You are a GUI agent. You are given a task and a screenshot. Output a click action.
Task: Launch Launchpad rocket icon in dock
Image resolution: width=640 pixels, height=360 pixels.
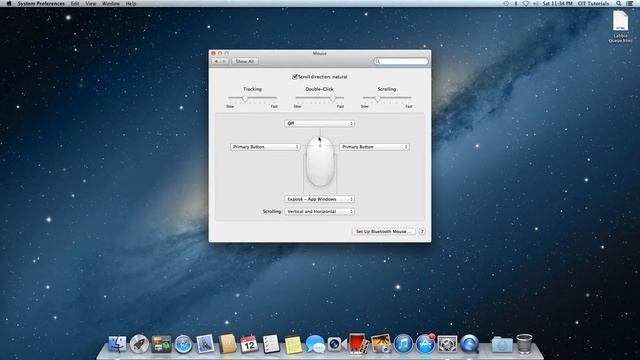click(x=139, y=344)
